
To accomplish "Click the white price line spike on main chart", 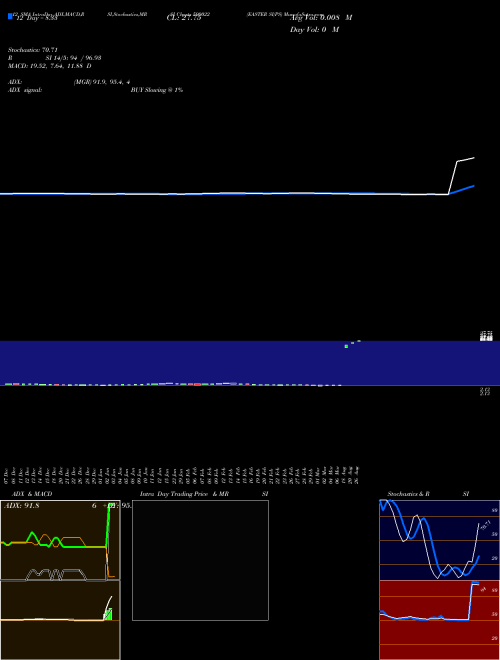I will click(461, 175).
